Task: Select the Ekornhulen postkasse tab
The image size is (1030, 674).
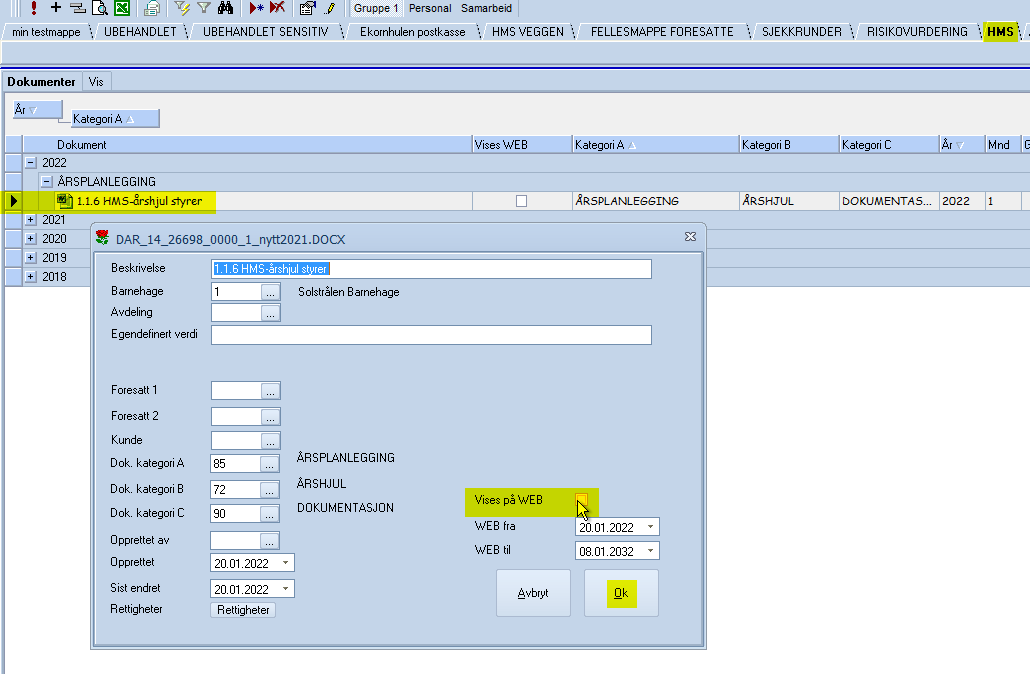Action: pos(413,32)
